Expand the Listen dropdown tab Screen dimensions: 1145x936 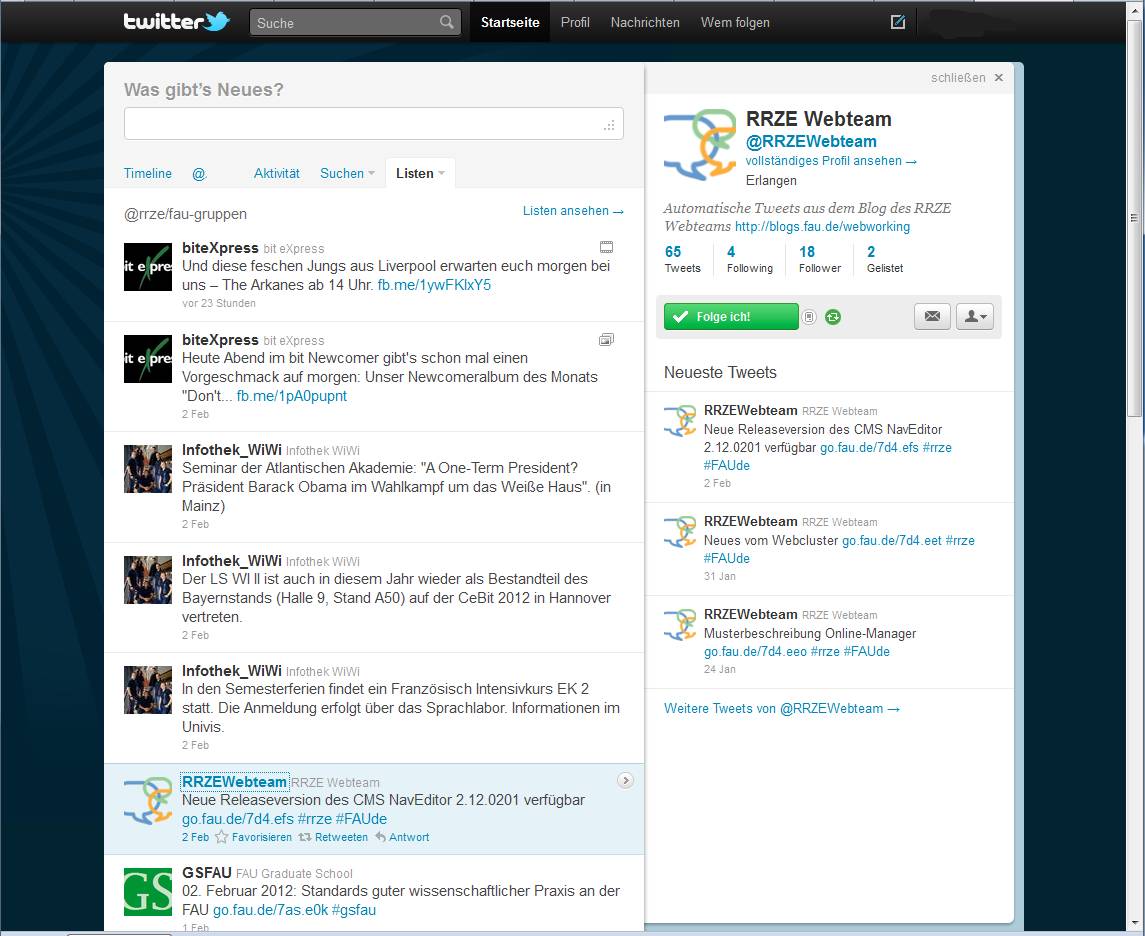click(420, 173)
